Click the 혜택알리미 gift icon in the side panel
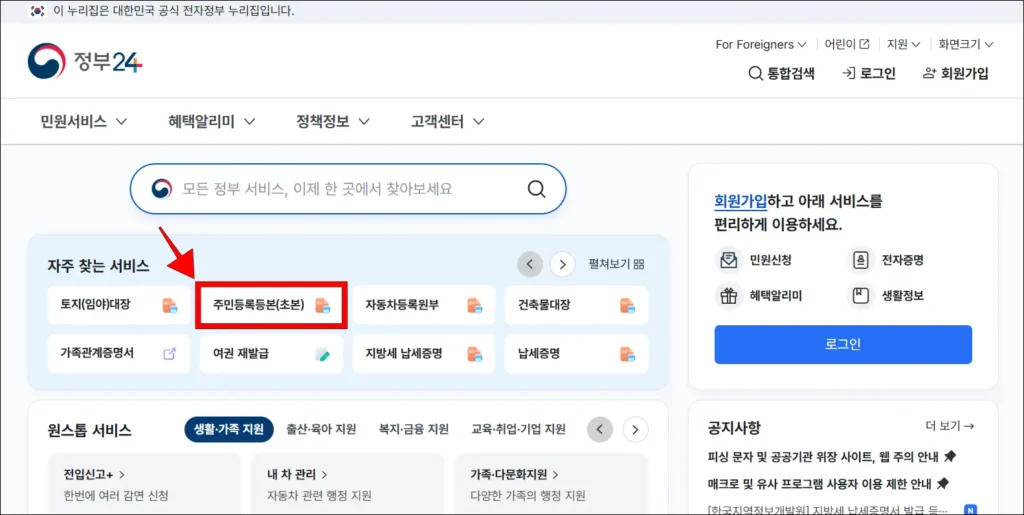The image size is (1024, 515). [728, 296]
